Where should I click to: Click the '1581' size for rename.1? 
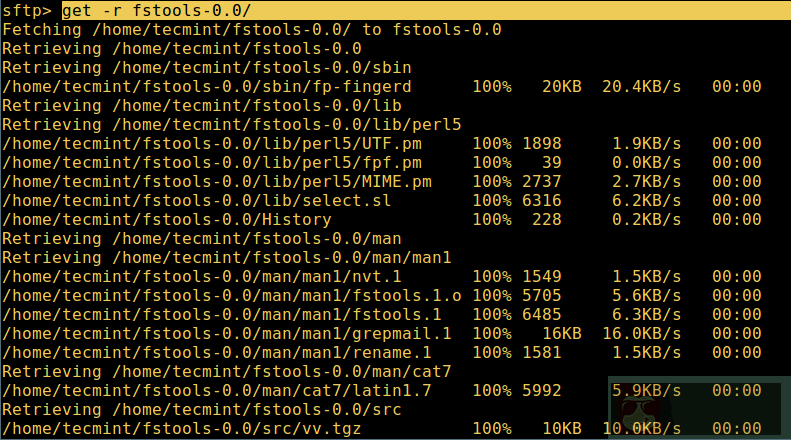(x=542, y=353)
